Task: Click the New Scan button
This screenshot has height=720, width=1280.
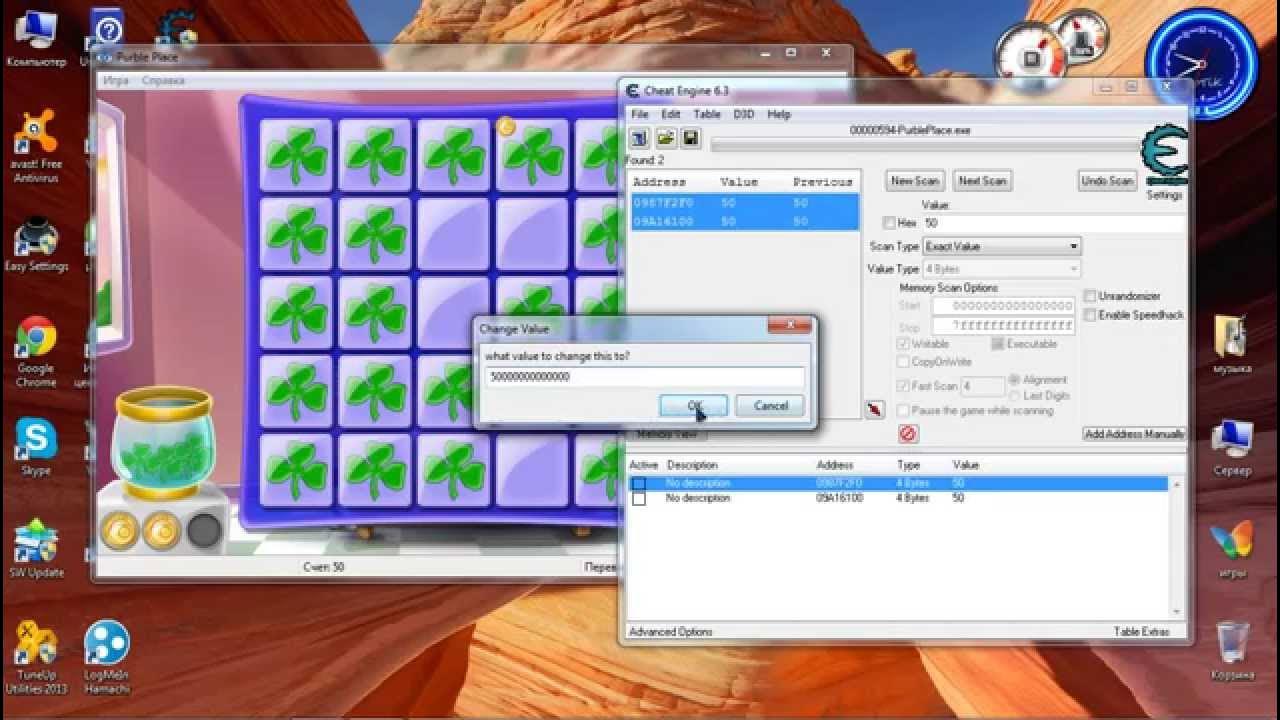Action: click(x=915, y=181)
